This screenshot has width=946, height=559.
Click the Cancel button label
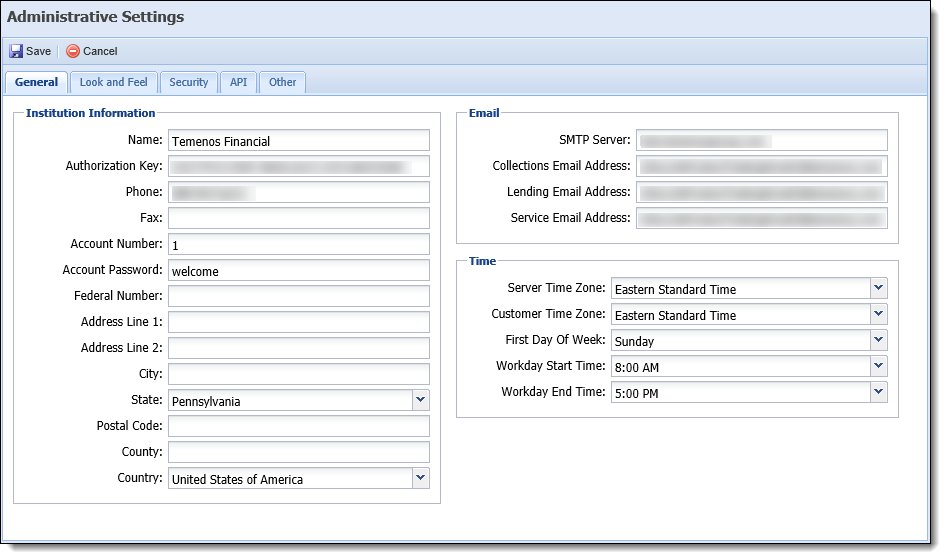coord(100,51)
